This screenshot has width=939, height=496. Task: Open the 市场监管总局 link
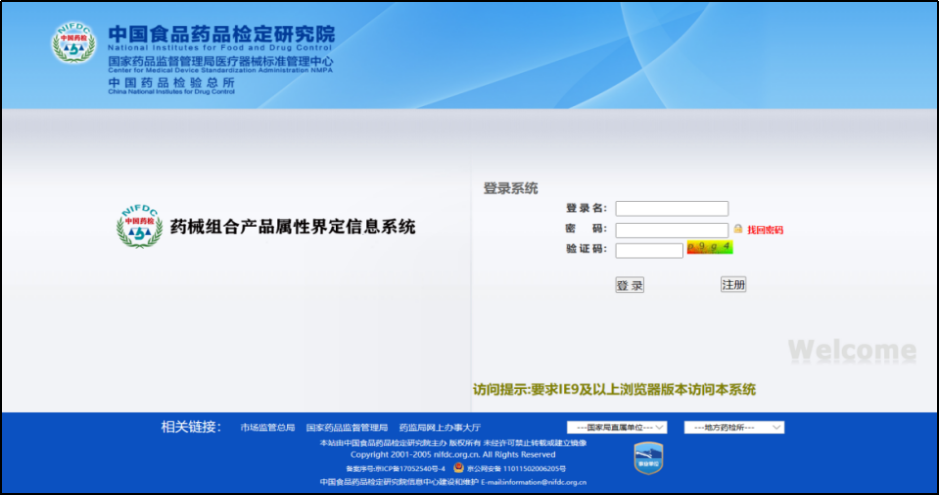[x=268, y=428]
